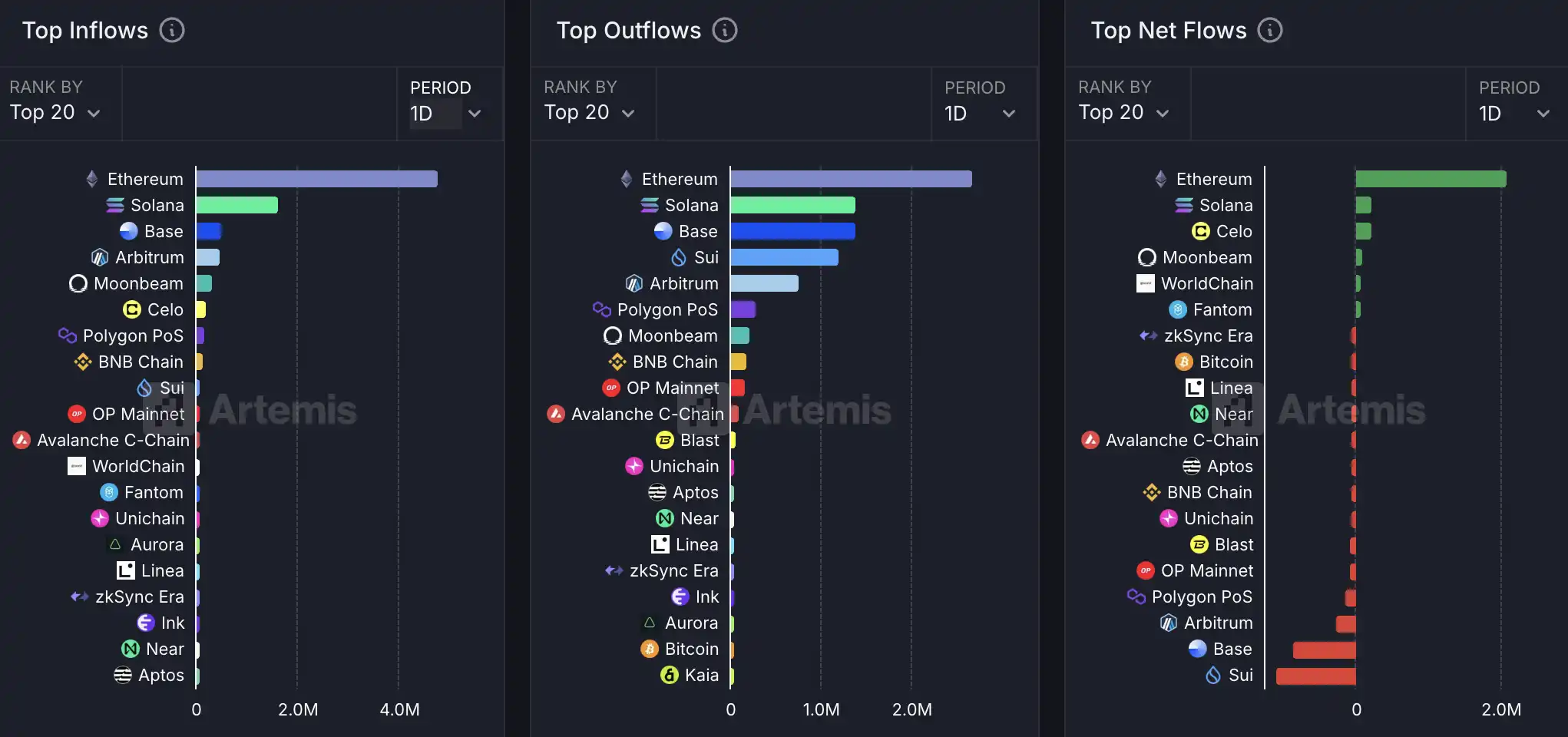Click the Ethereum bar in Top Outflows chart
The image size is (1568, 737).
(852, 179)
